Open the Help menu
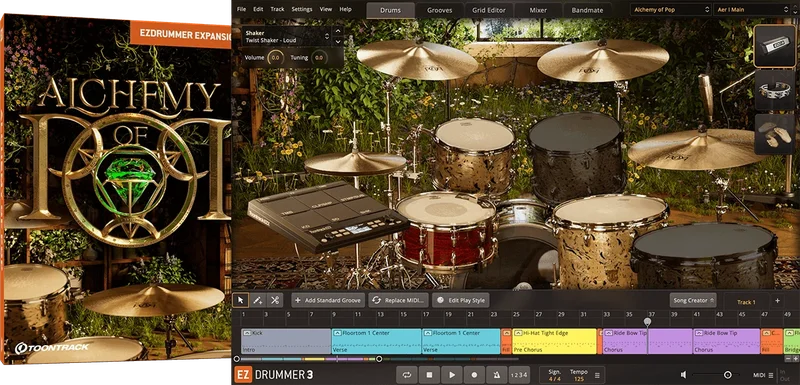 (x=345, y=9)
